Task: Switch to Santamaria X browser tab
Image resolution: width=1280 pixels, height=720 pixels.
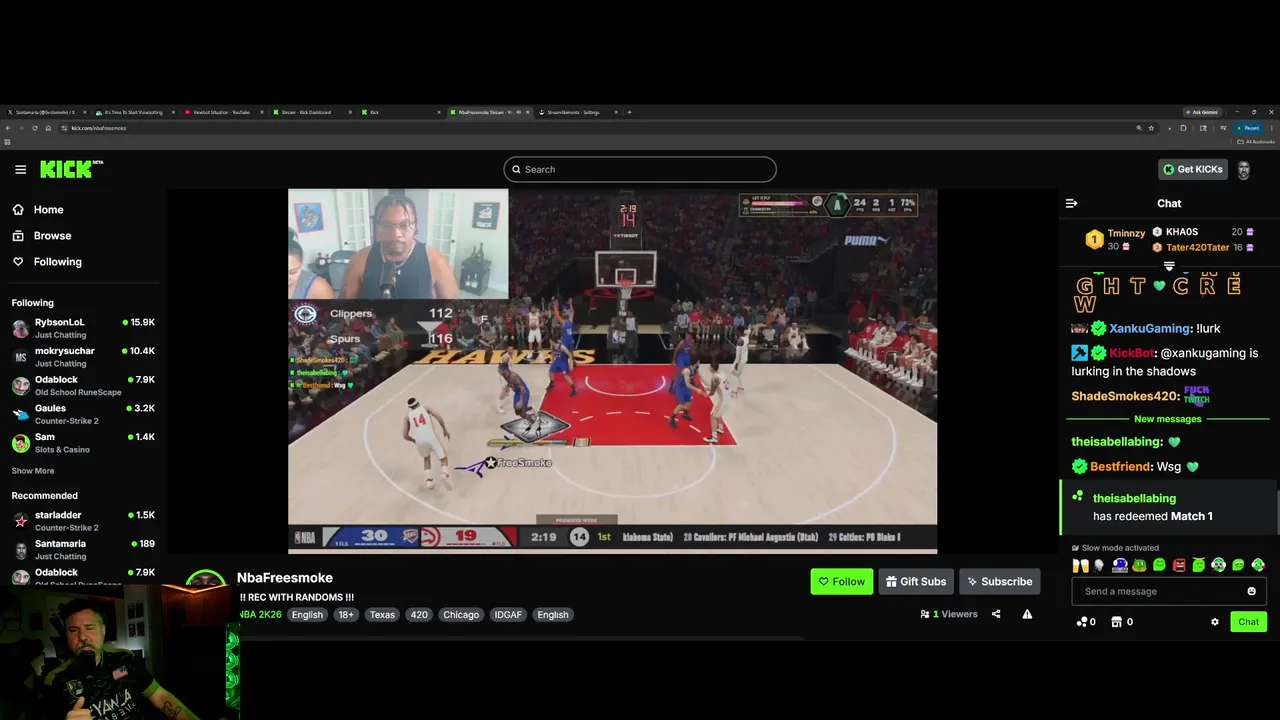Action: (x=45, y=112)
